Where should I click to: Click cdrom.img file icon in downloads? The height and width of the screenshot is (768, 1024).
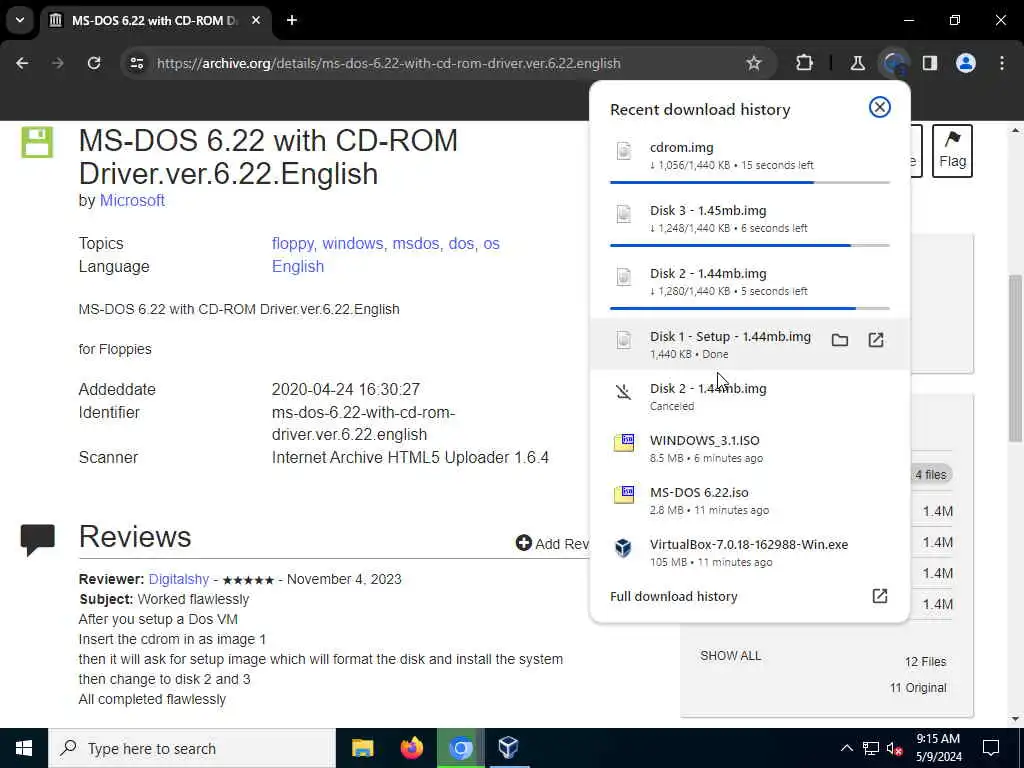click(x=624, y=151)
